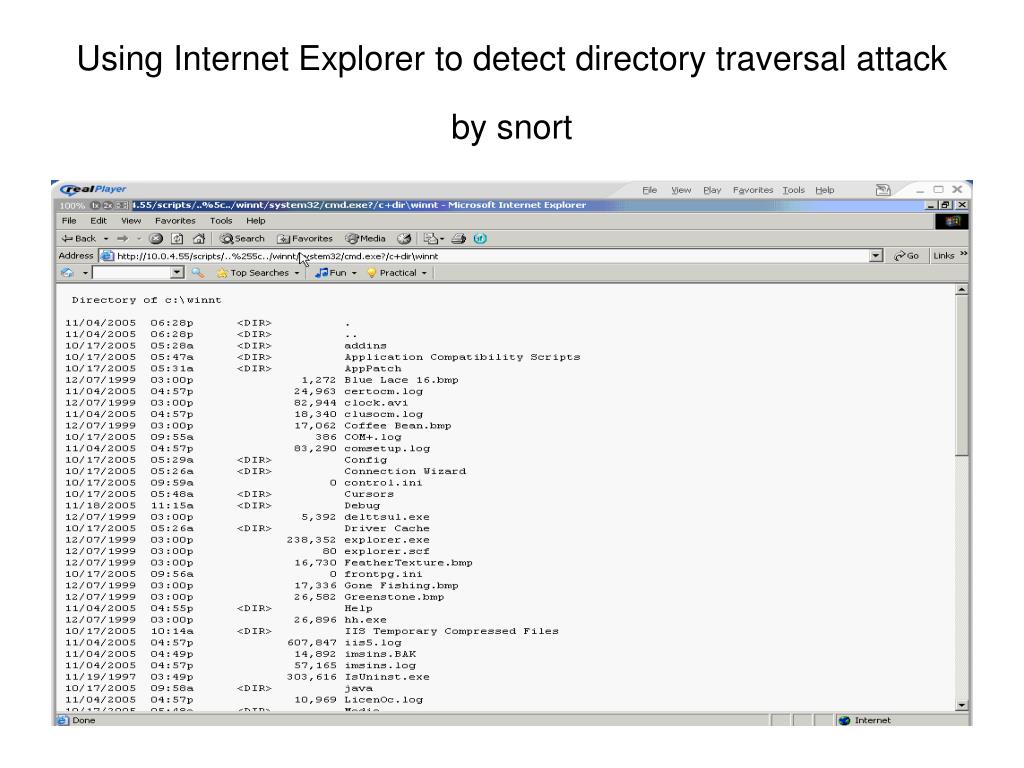Screen dimensions: 1024x768
Task: Click the Mail icon in toolbar
Action: 430,238
